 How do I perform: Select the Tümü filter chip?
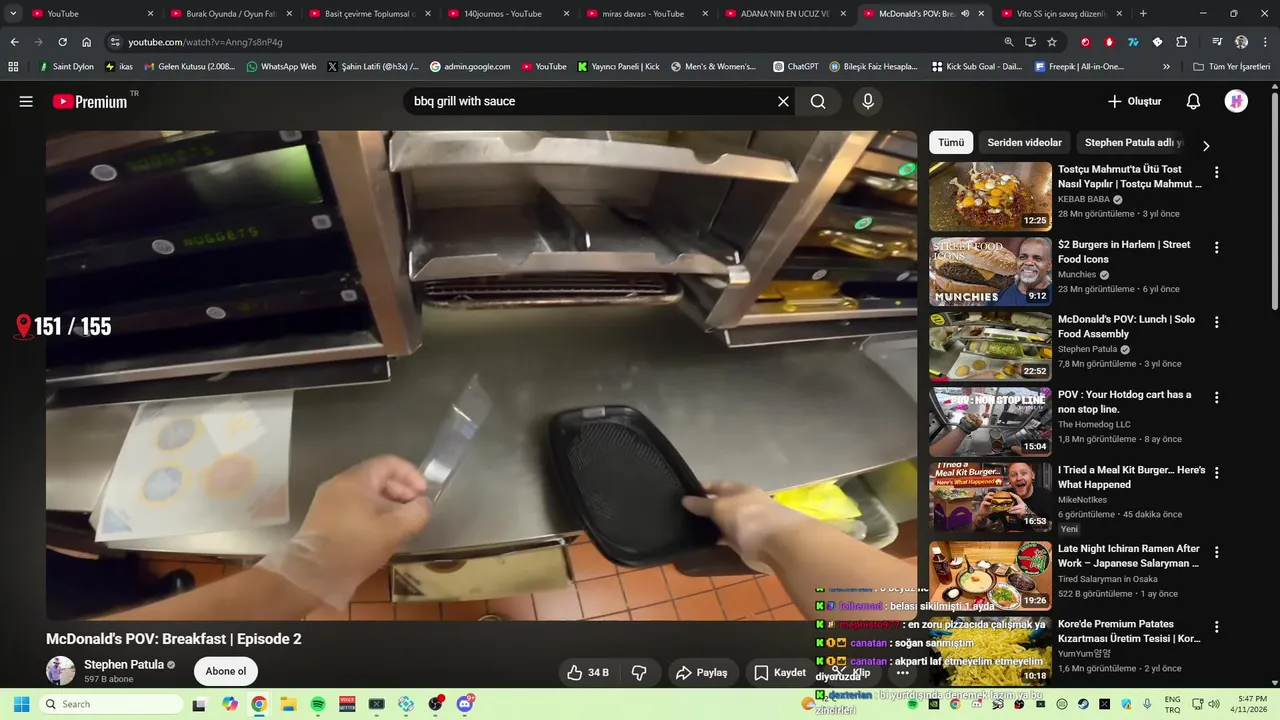pyautogui.click(x=951, y=142)
